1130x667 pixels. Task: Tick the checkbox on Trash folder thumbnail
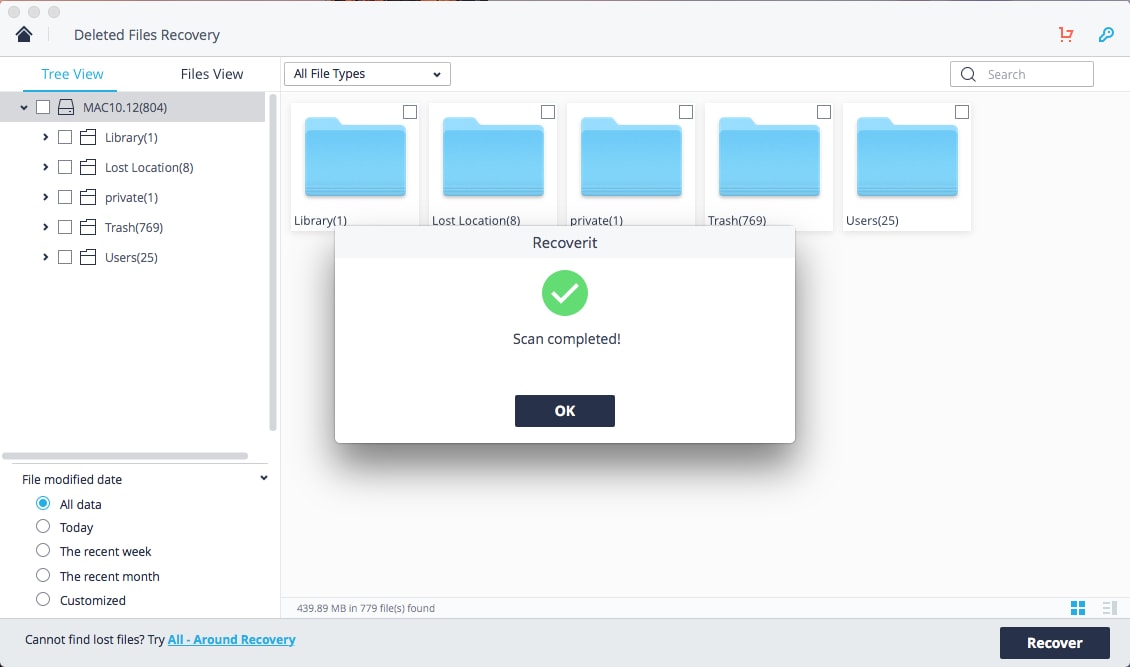(x=824, y=112)
